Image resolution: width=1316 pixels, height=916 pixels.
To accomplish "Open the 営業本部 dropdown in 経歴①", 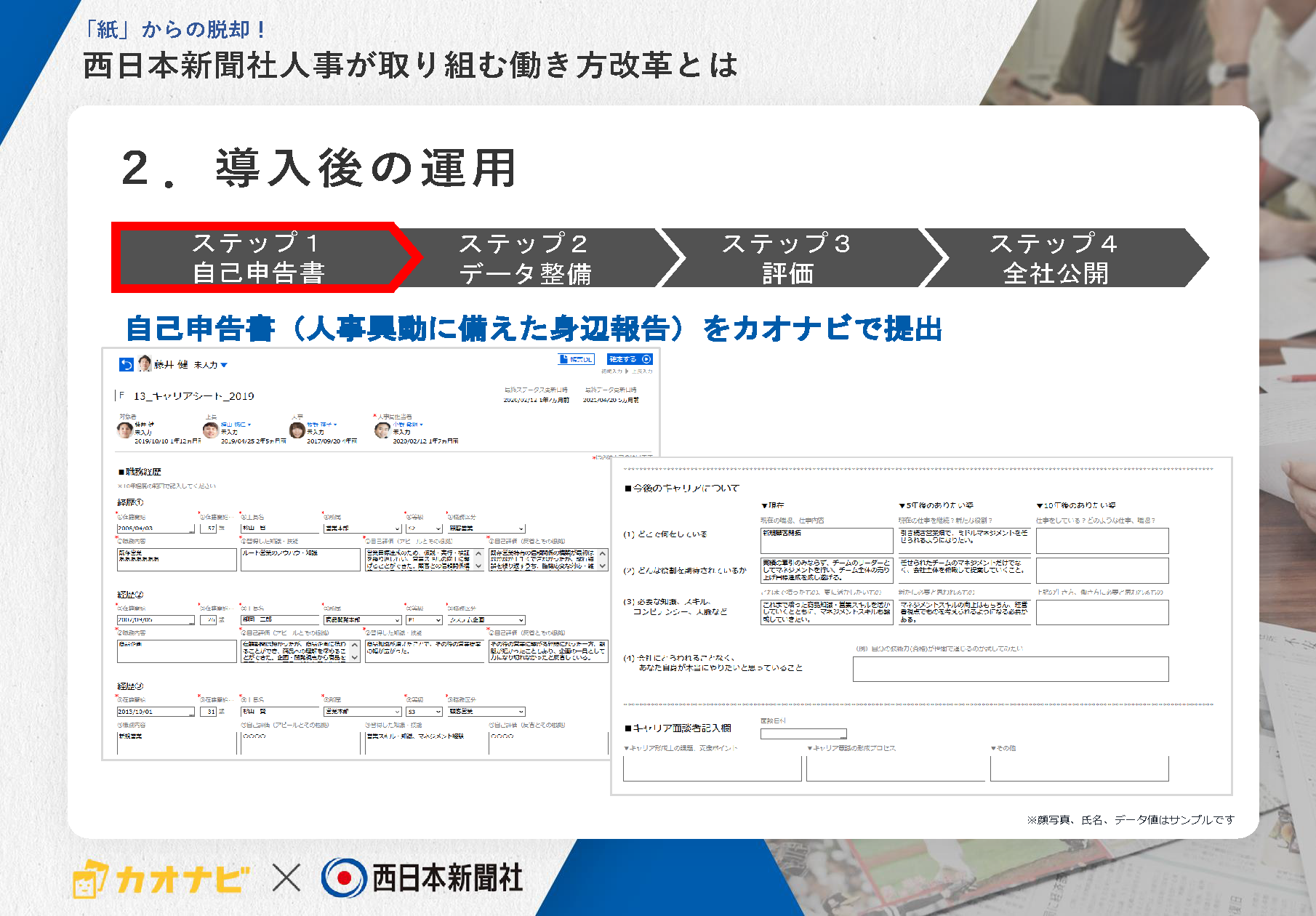I will (x=363, y=529).
